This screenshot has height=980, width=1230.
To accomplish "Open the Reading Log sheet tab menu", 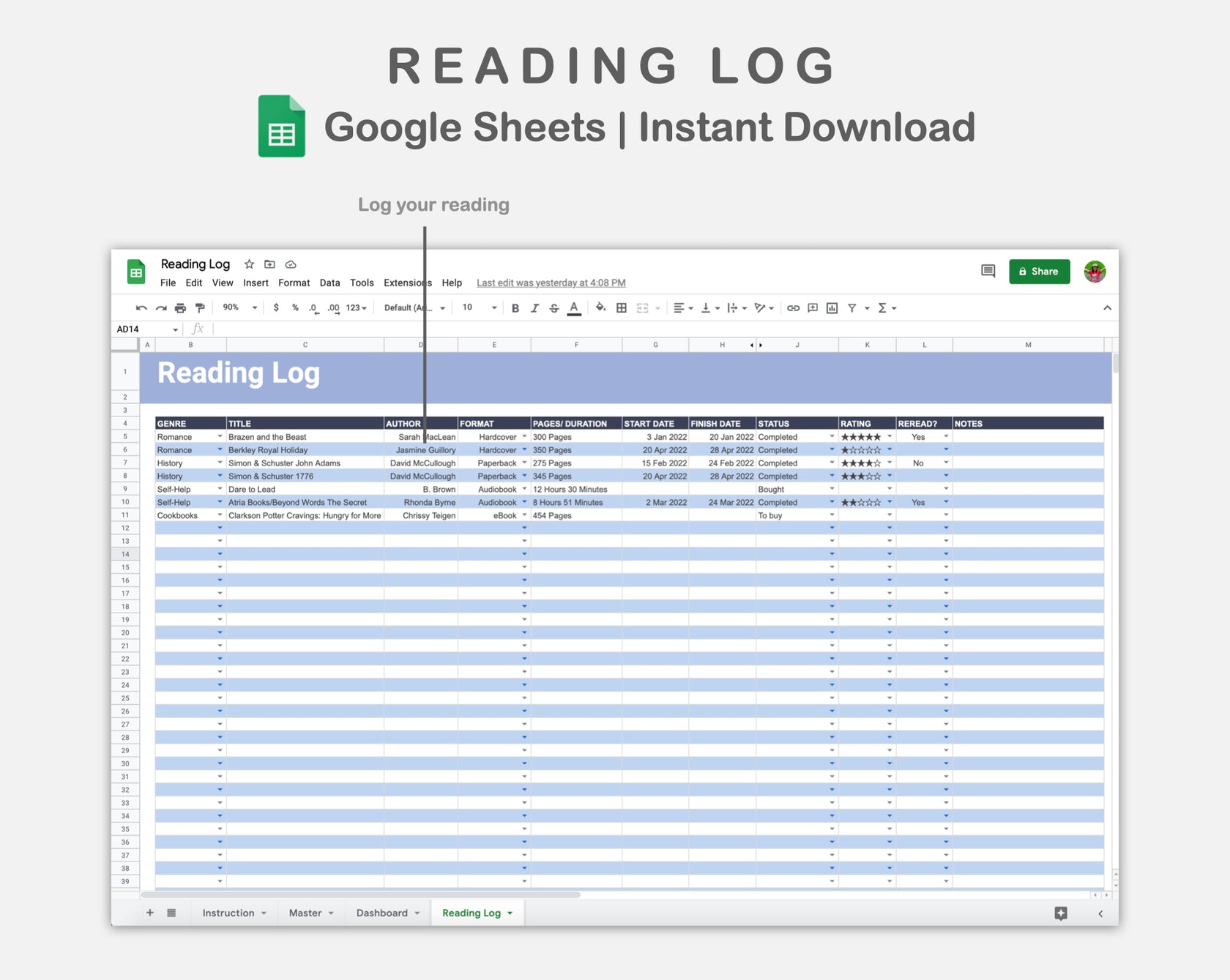I will tap(511, 913).
